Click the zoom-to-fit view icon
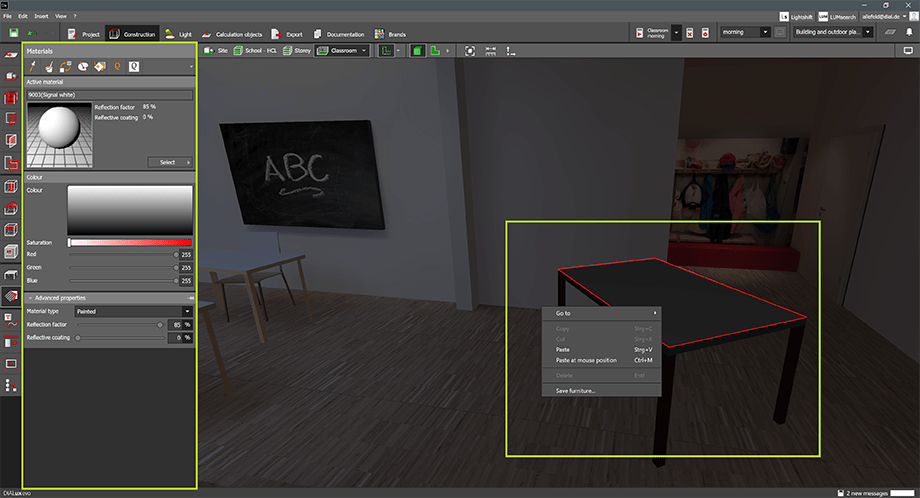The height and width of the screenshot is (498, 920). coord(470,50)
